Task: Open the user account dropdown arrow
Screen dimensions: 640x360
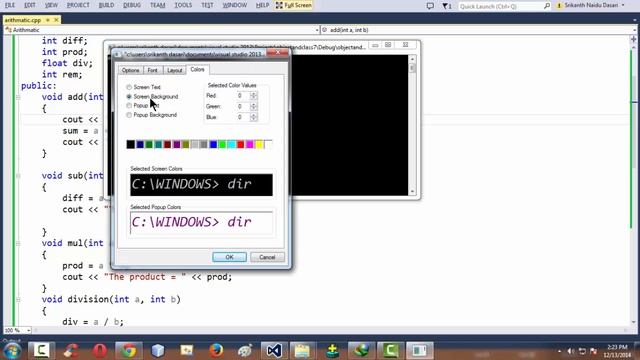Action: click(x=623, y=5)
